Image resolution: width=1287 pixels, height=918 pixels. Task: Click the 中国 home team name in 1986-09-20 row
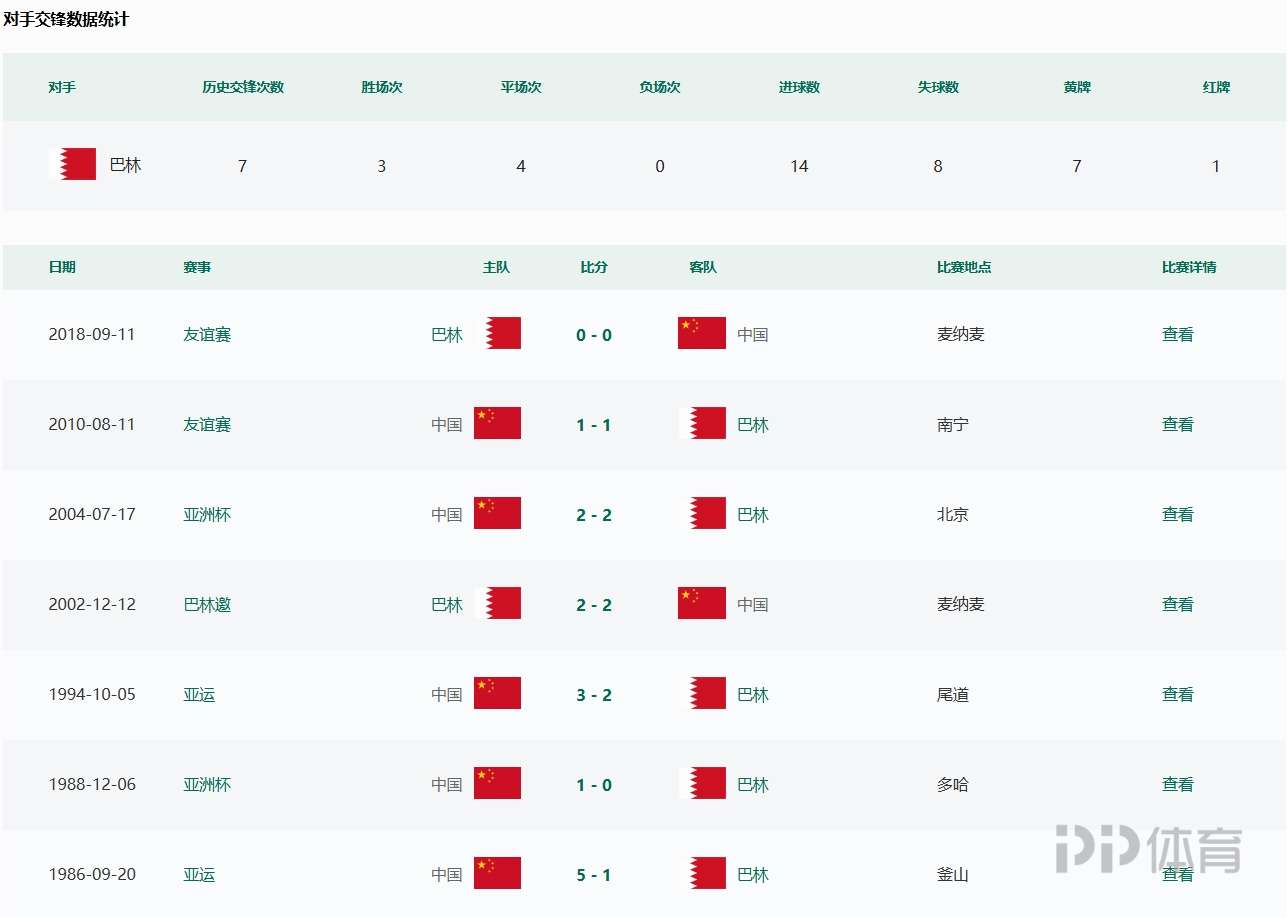click(x=447, y=875)
